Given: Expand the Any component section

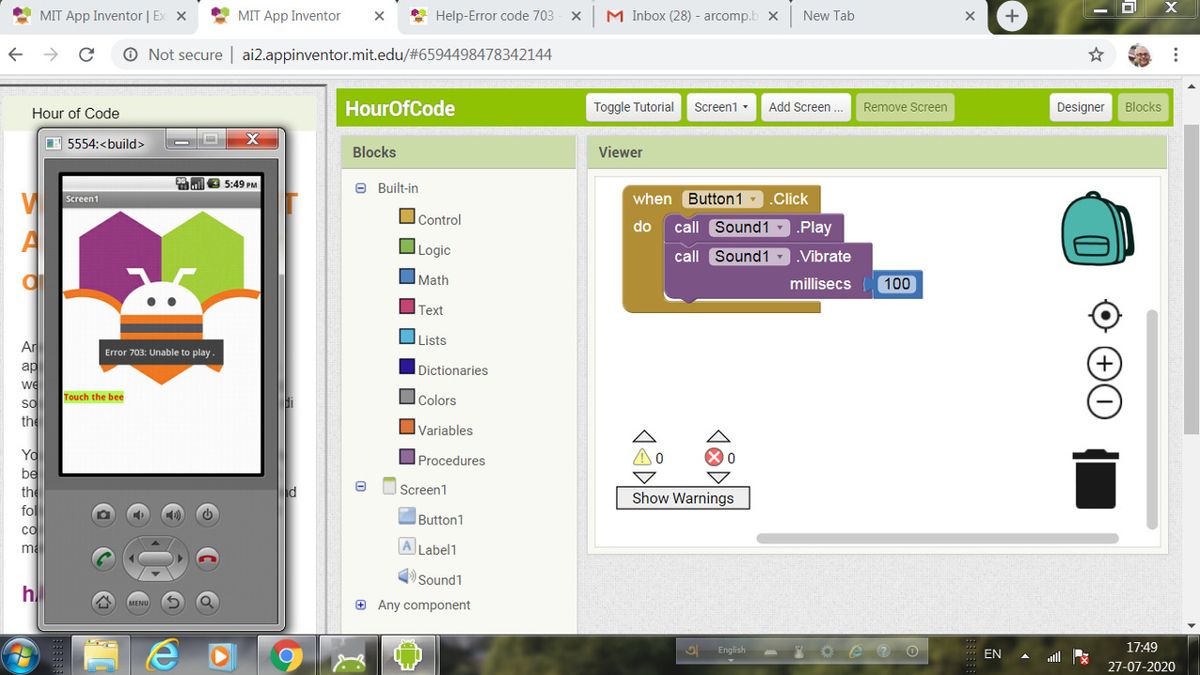Looking at the screenshot, I should (360, 605).
